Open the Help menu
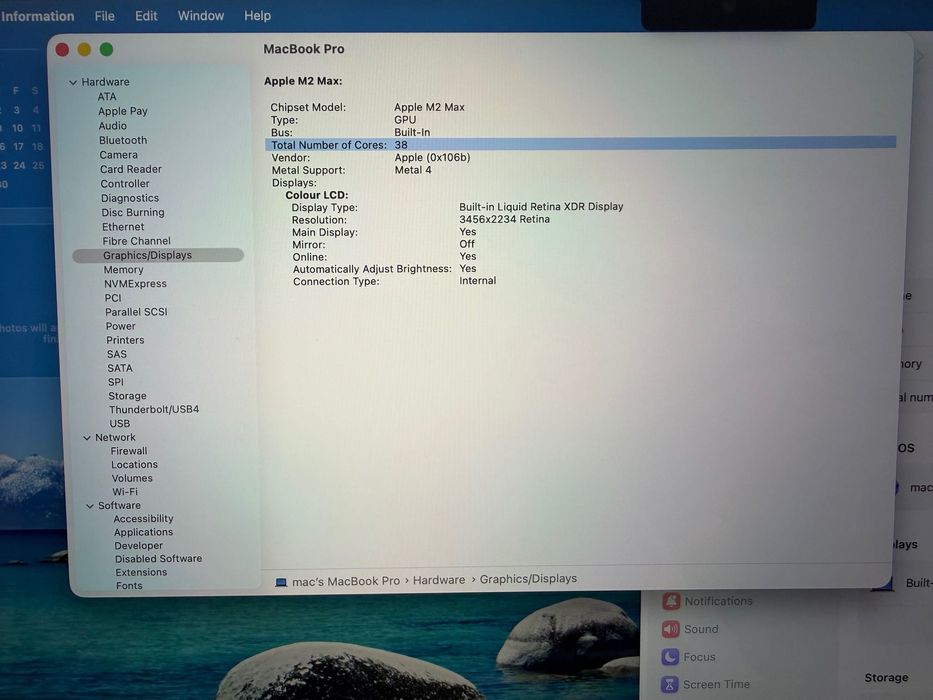The image size is (933, 700). click(257, 16)
